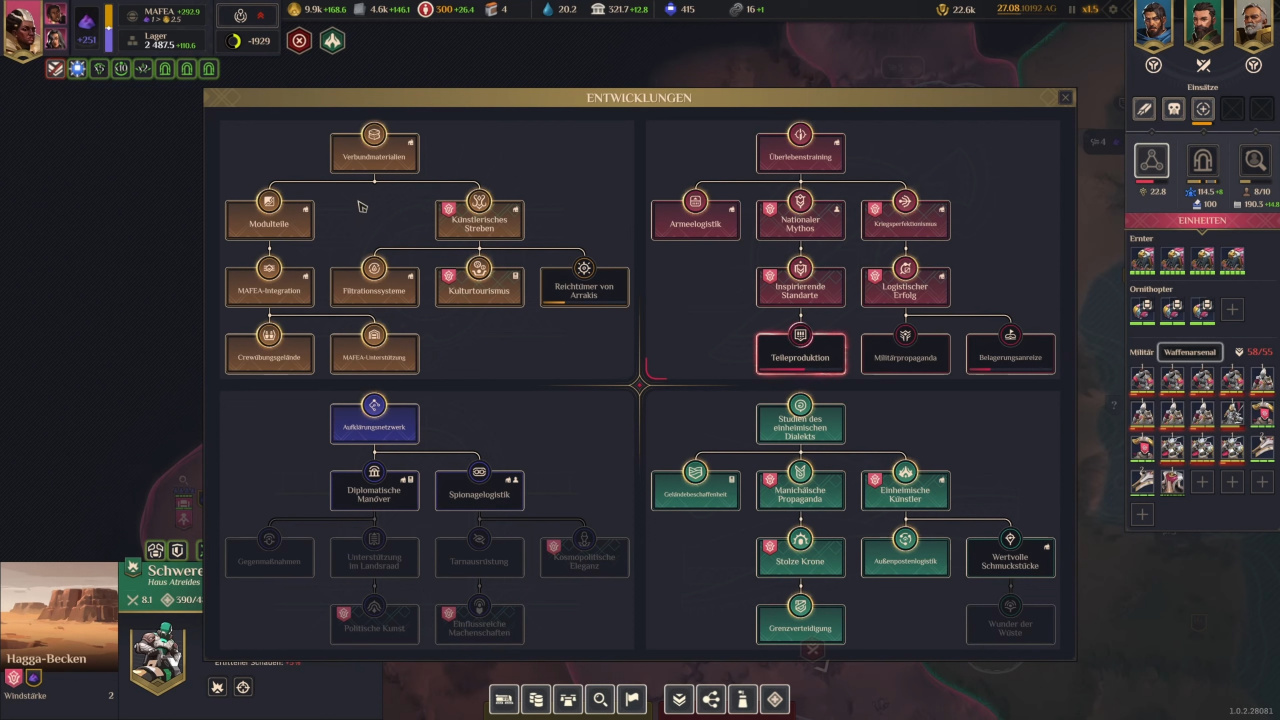Click the Aufklärungsnetzwerk development
Viewport: 1280px width, 720px height.
point(374,423)
